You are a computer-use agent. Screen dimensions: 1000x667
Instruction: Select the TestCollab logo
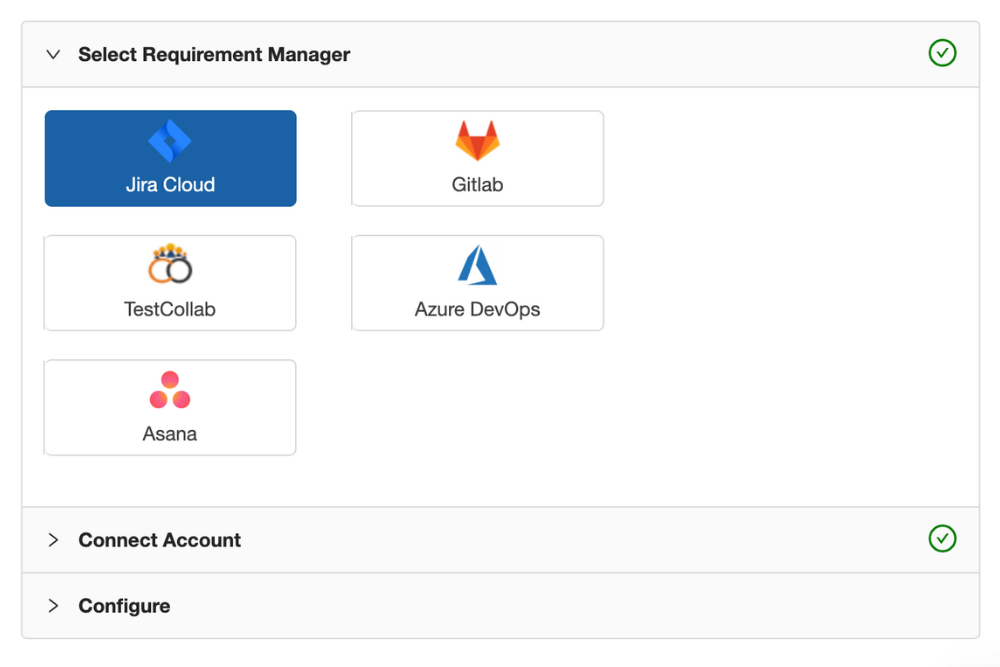click(x=170, y=265)
